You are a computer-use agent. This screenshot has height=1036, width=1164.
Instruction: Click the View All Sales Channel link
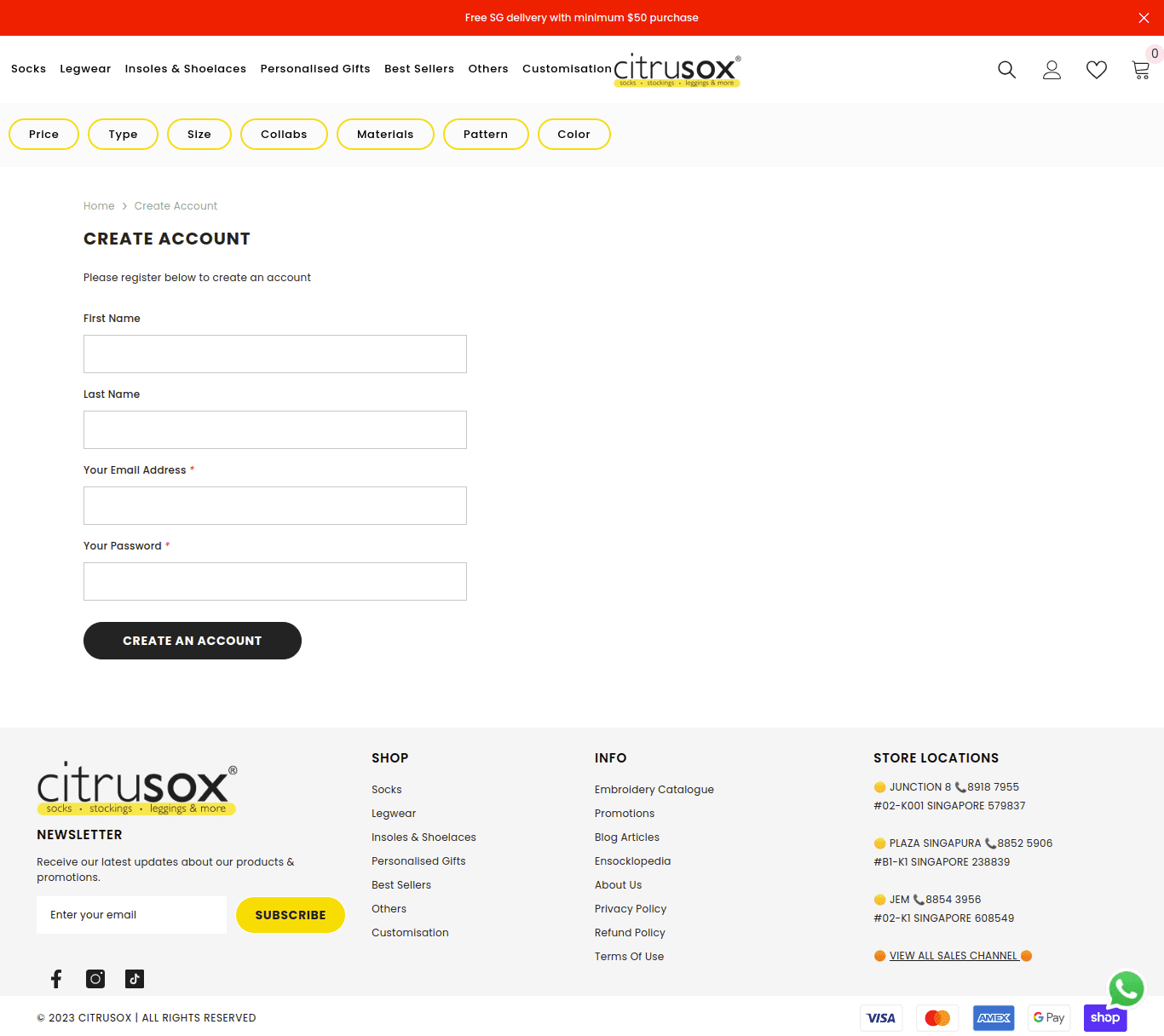pos(953,956)
